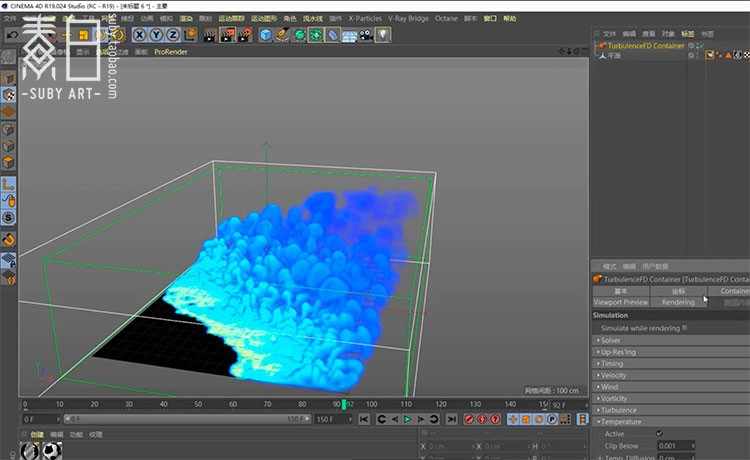Go to next key button
Screen dimensions: 750x460
[x=434, y=419]
